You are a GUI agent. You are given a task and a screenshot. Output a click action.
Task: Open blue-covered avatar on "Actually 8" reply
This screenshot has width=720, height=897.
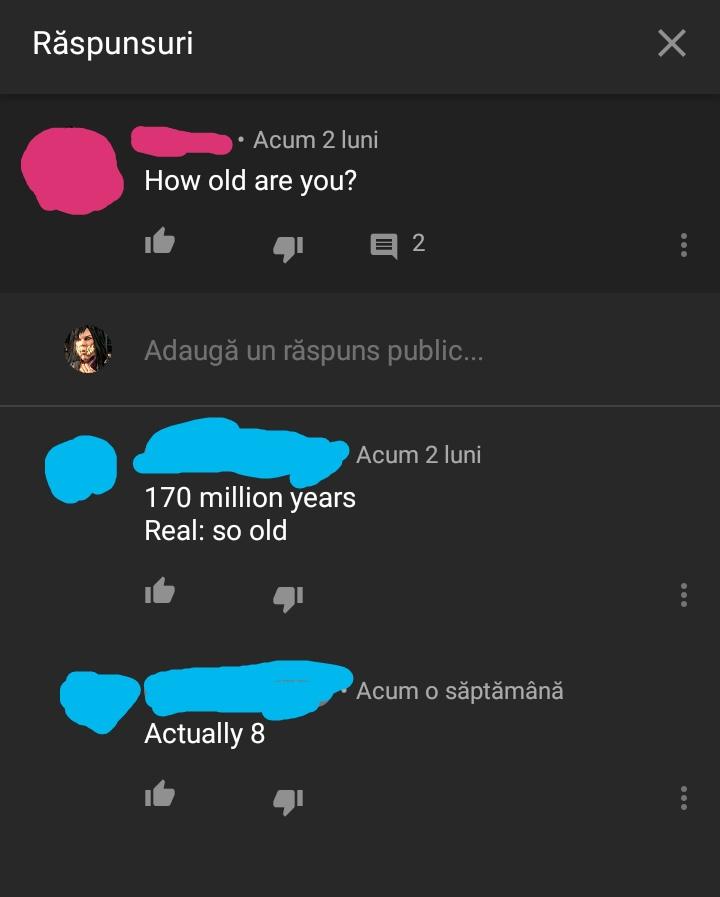[100, 702]
